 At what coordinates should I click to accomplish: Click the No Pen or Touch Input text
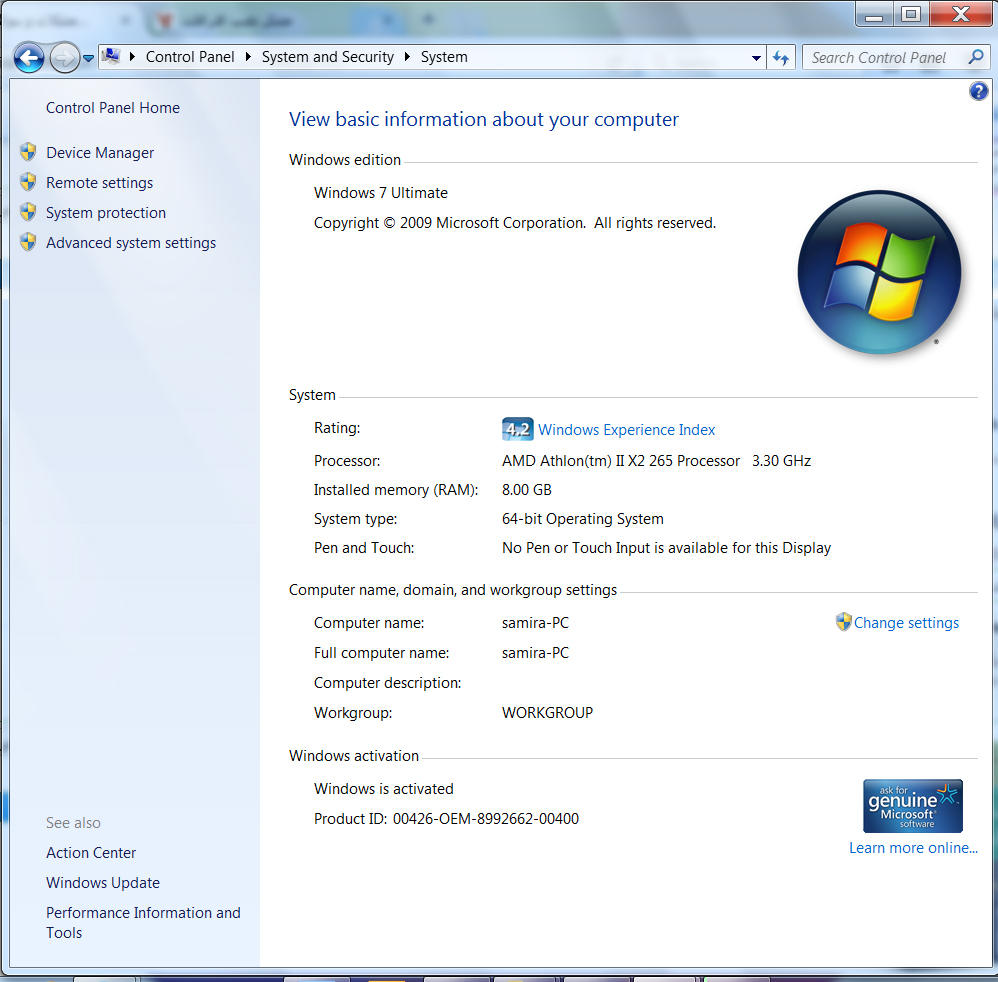click(666, 548)
